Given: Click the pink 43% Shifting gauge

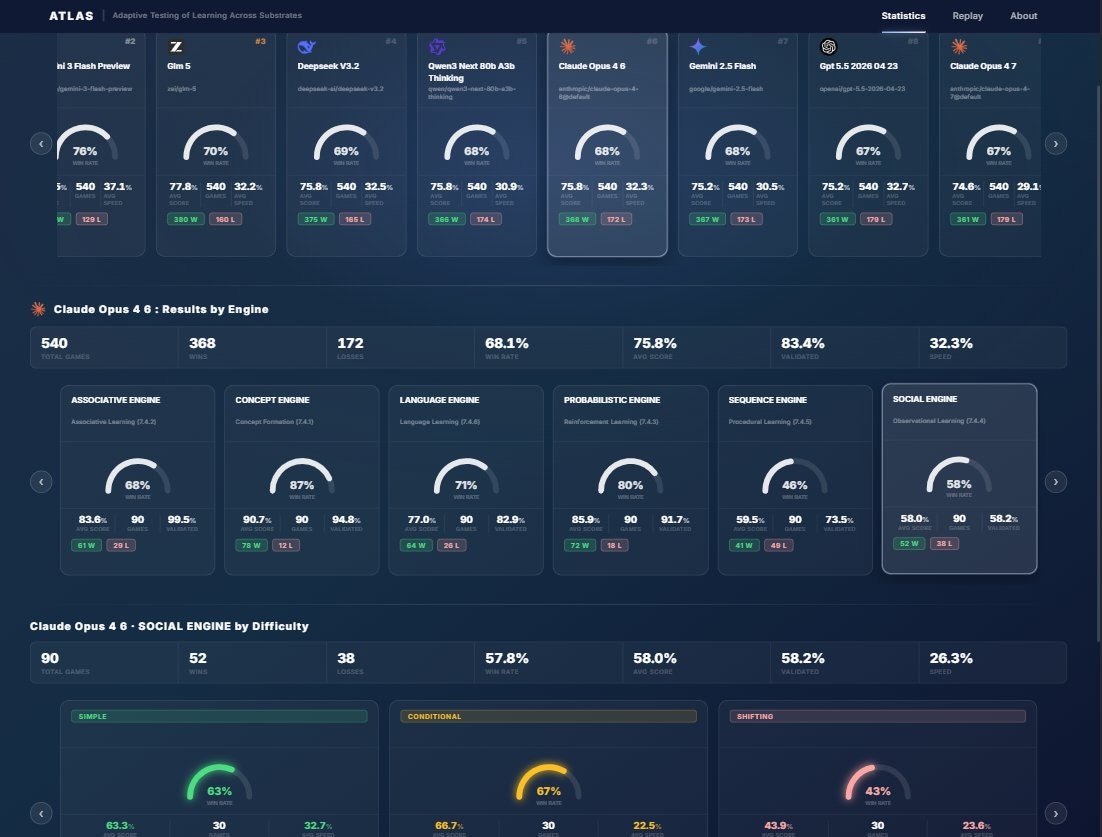Looking at the screenshot, I should point(877,784).
